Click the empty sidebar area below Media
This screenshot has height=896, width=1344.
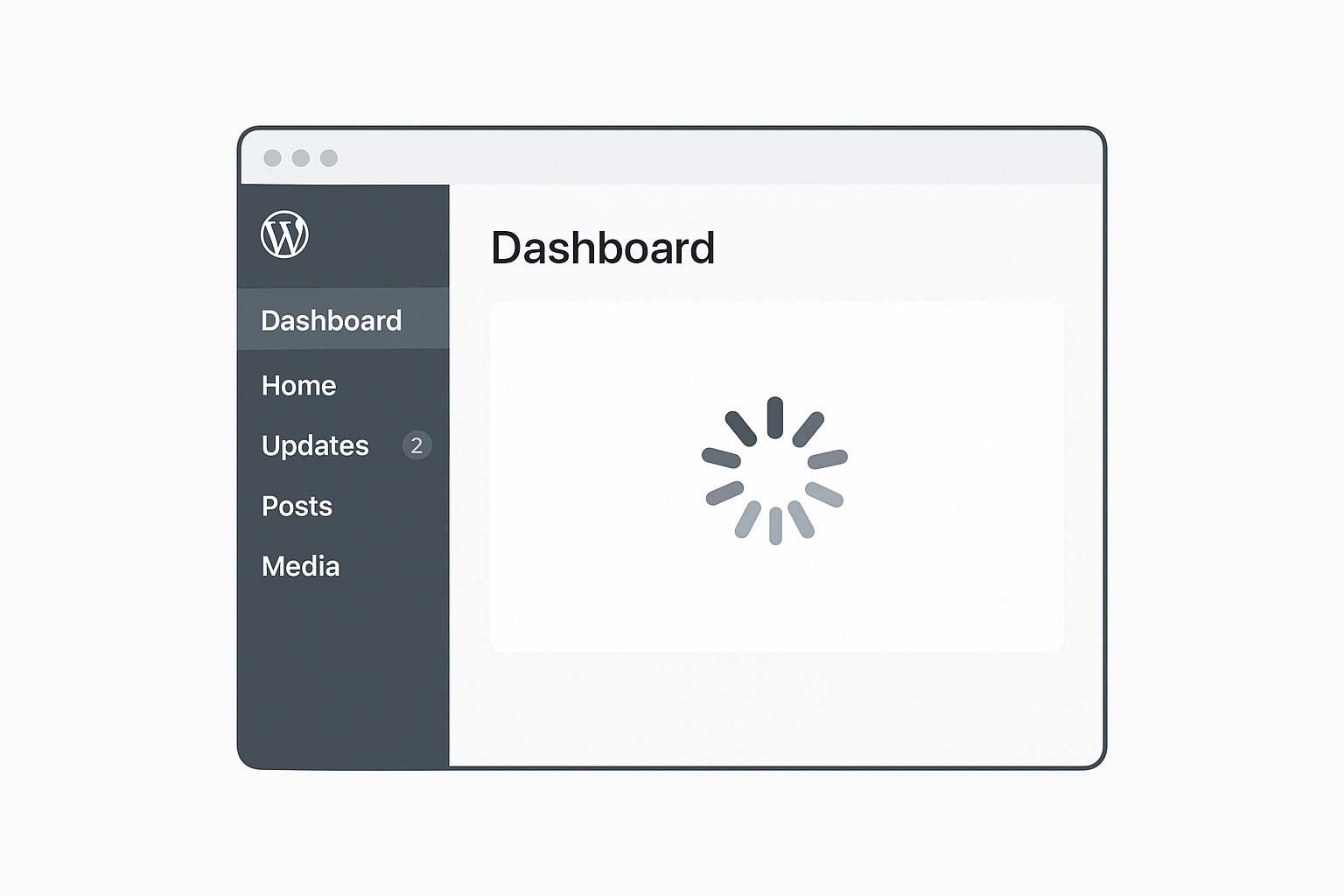[x=343, y=674]
